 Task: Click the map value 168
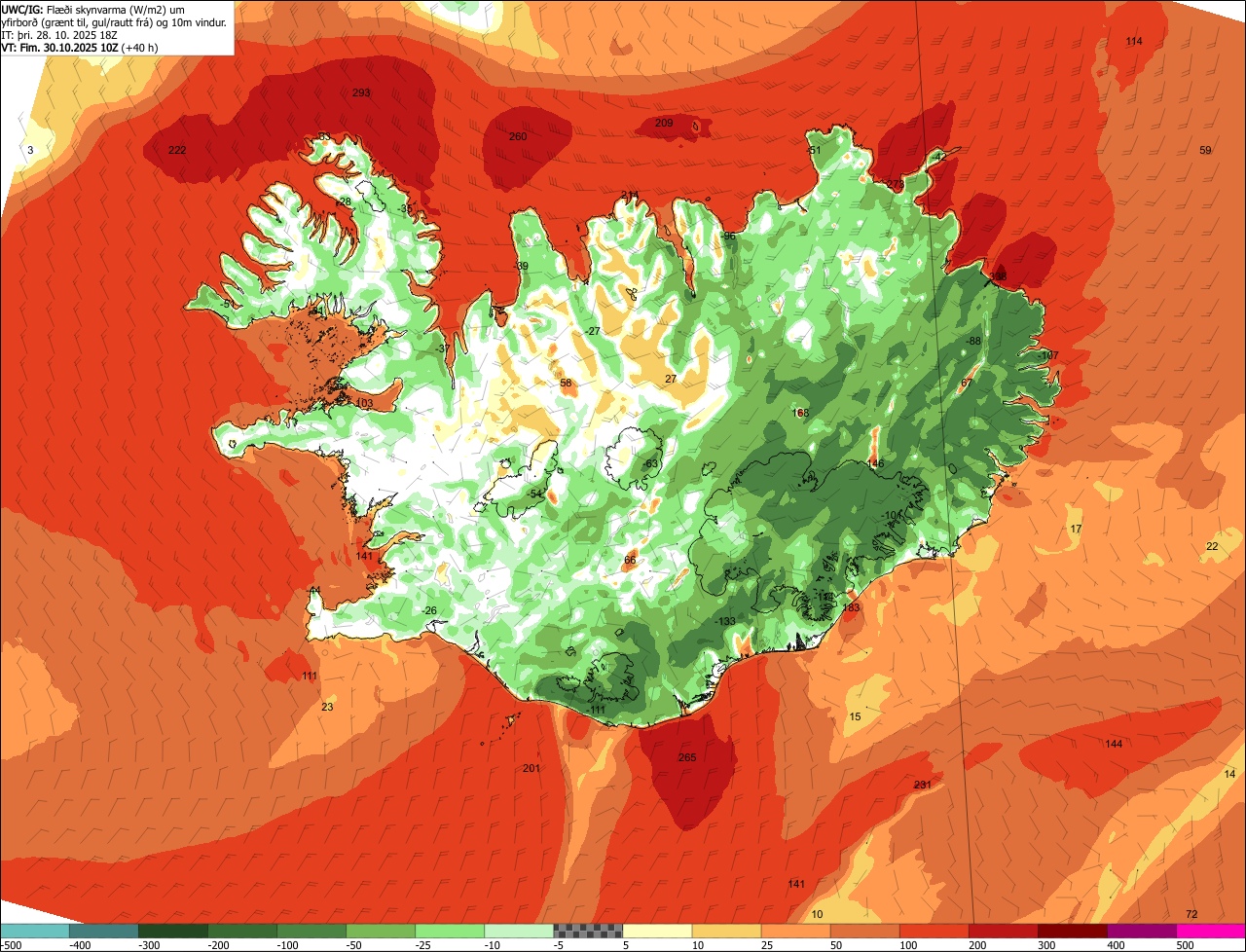point(800,414)
